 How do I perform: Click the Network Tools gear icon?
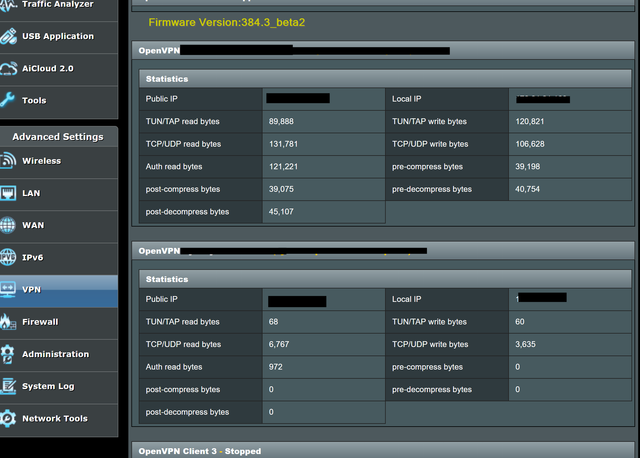point(8,418)
